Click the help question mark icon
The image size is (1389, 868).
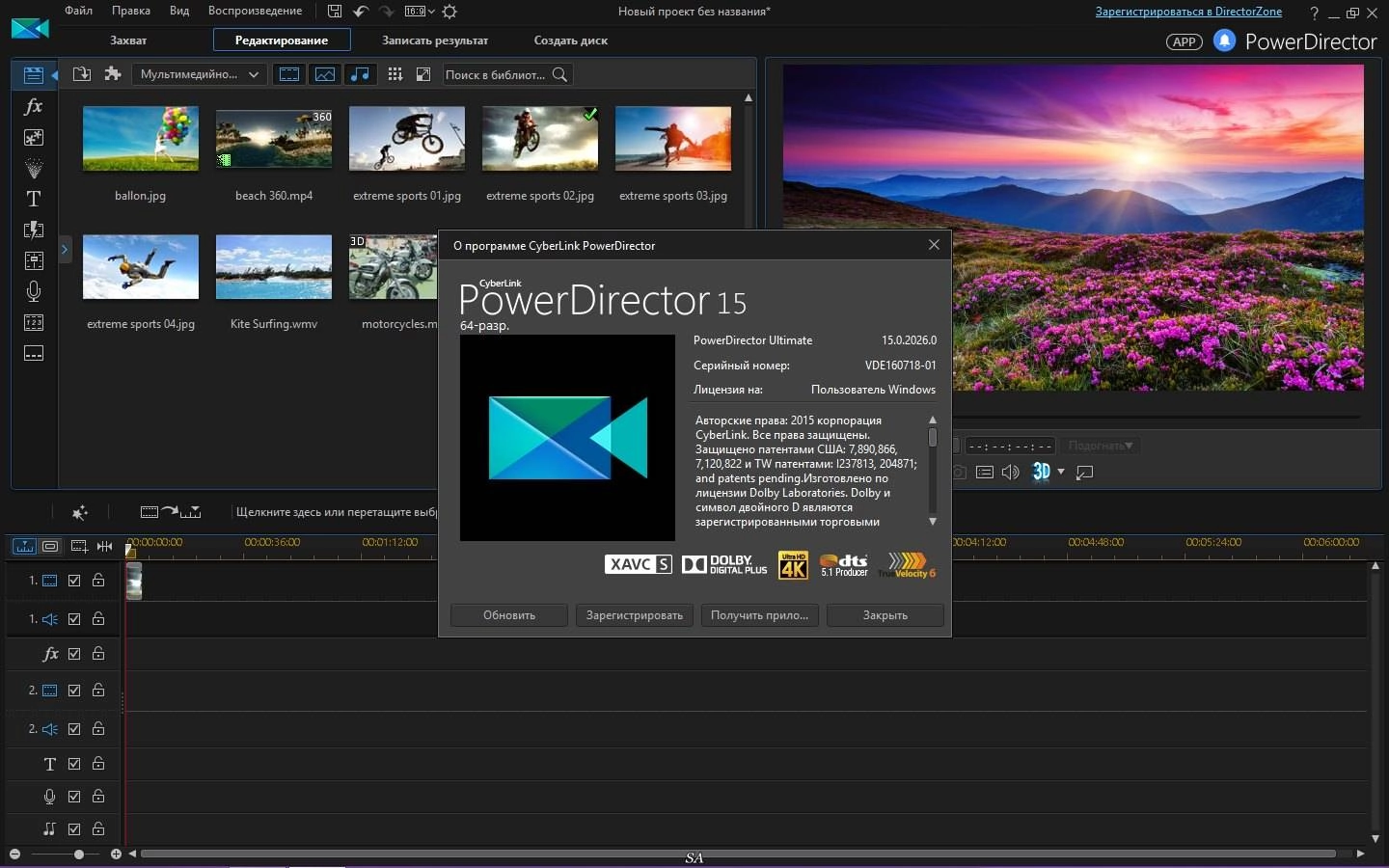pyautogui.click(x=1314, y=13)
